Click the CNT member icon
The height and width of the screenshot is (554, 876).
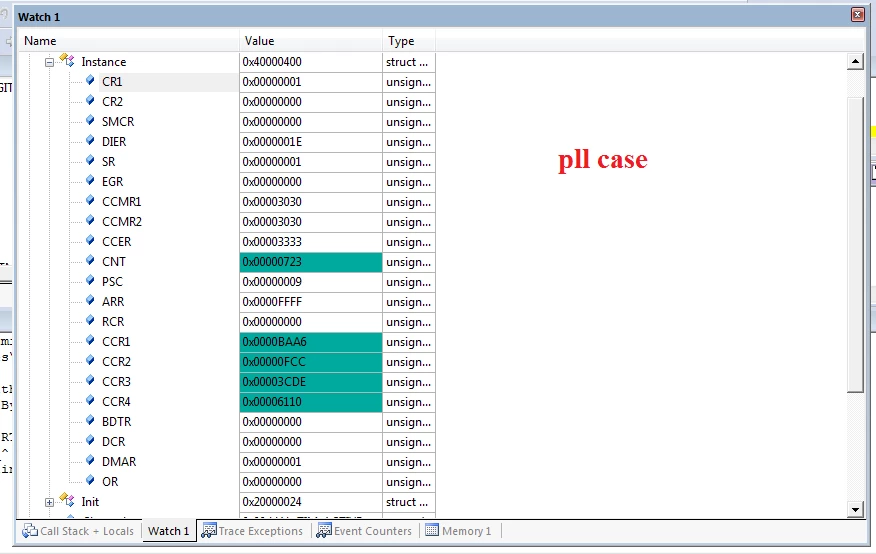pyautogui.click(x=90, y=260)
